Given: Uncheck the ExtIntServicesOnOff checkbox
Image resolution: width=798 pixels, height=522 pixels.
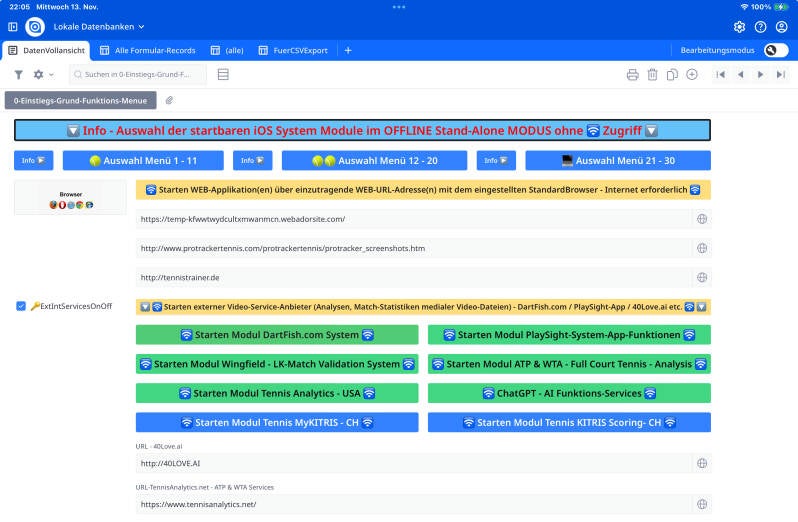Looking at the screenshot, I should (21, 306).
